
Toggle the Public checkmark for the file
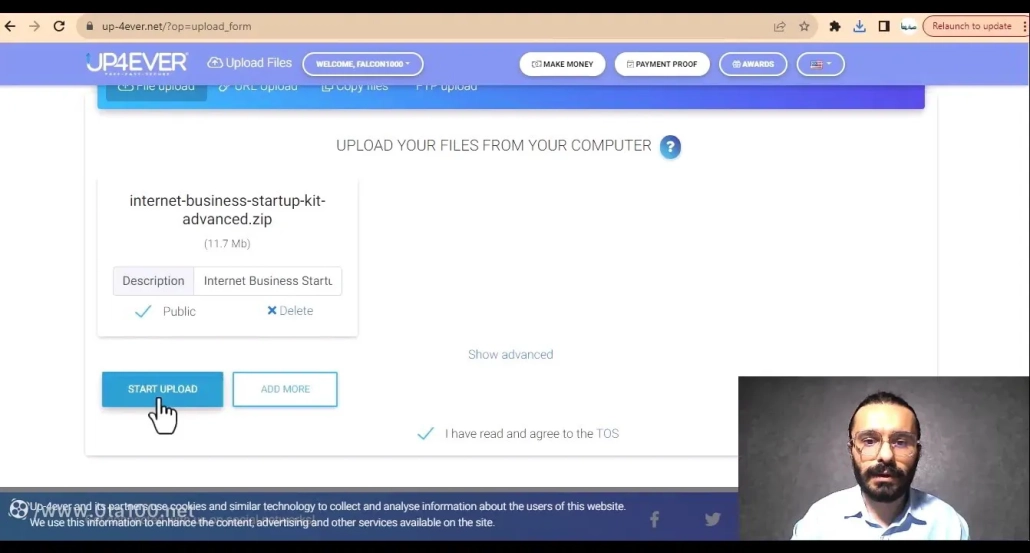[x=143, y=311]
